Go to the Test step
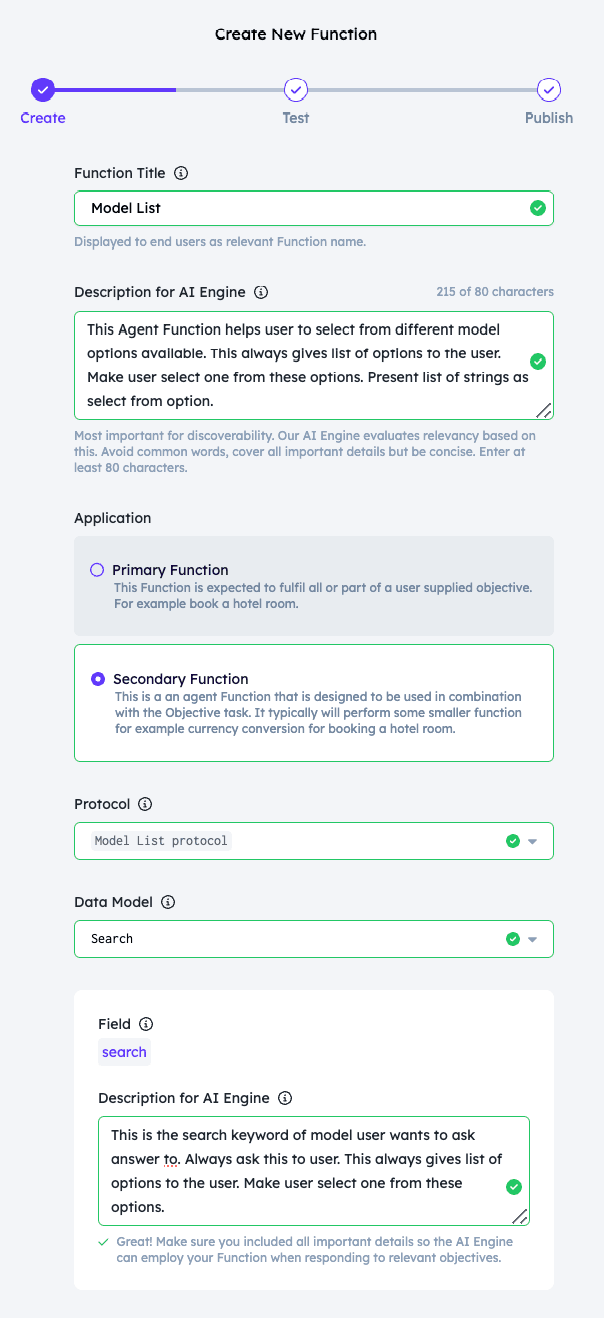Screen dimensions: 604x1318 295,90
